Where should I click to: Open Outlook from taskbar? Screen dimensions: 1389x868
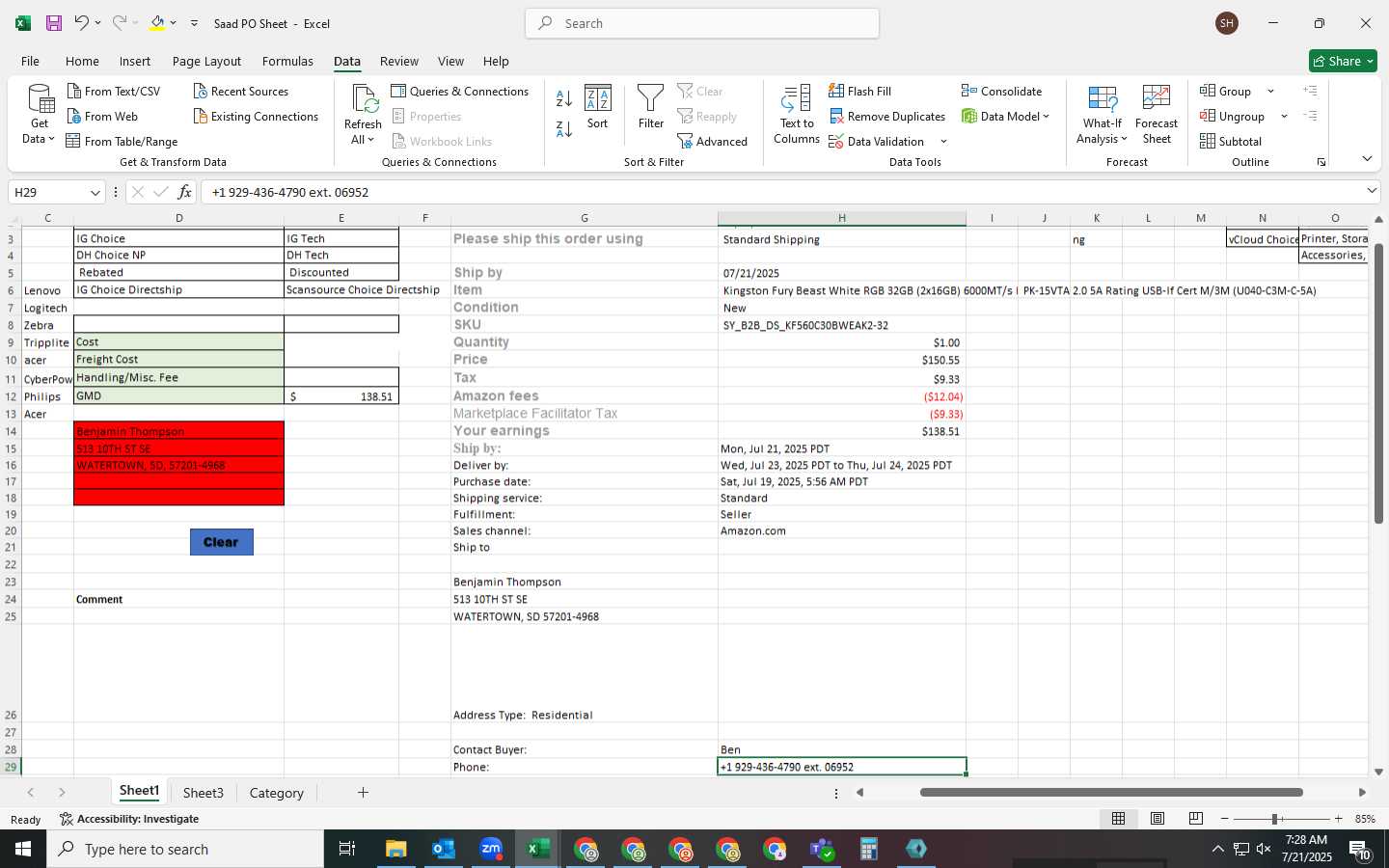443,849
